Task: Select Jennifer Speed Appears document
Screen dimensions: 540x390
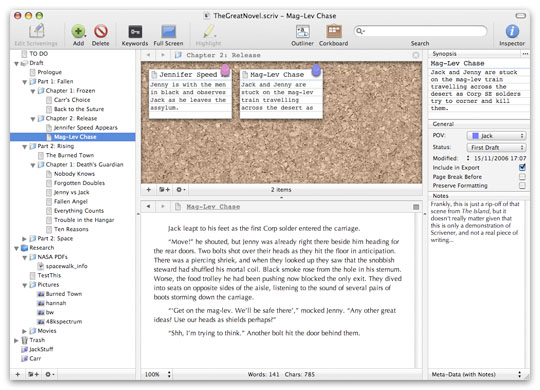Action: (x=85, y=127)
